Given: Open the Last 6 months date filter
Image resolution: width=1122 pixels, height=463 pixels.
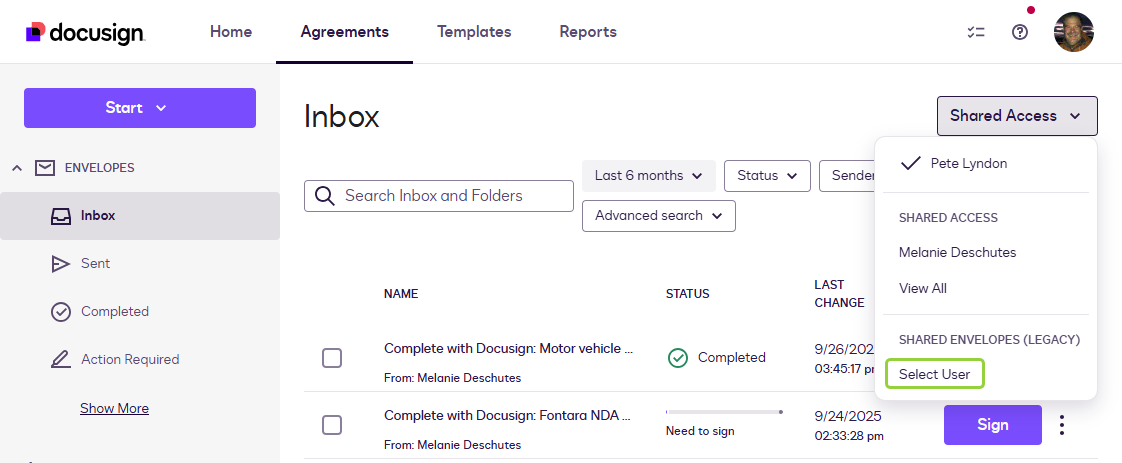Looking at the screenshot, I should [648, 176].
